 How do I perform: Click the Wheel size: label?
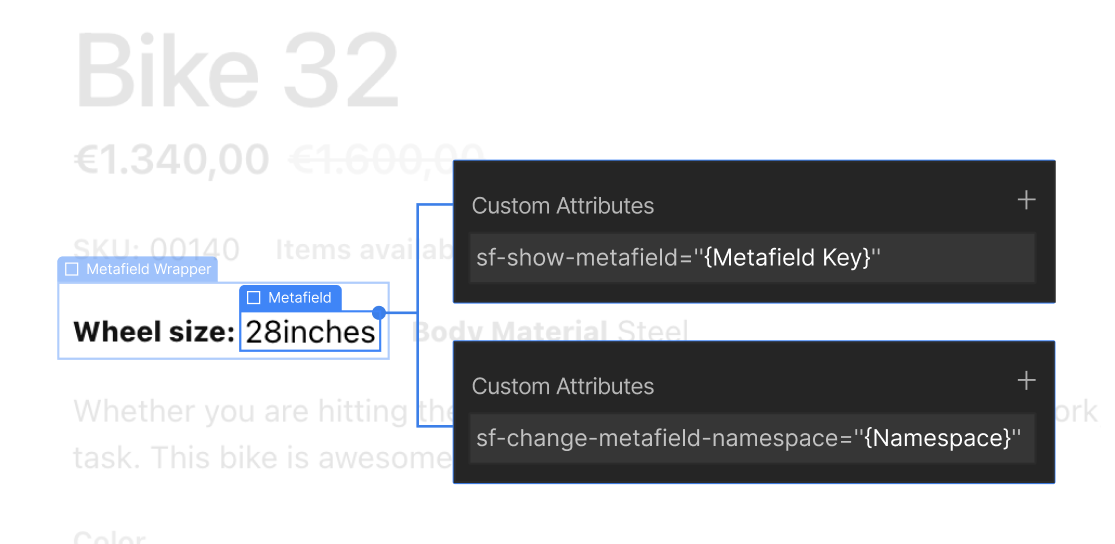pyautogui.click(x=154, y=331)
